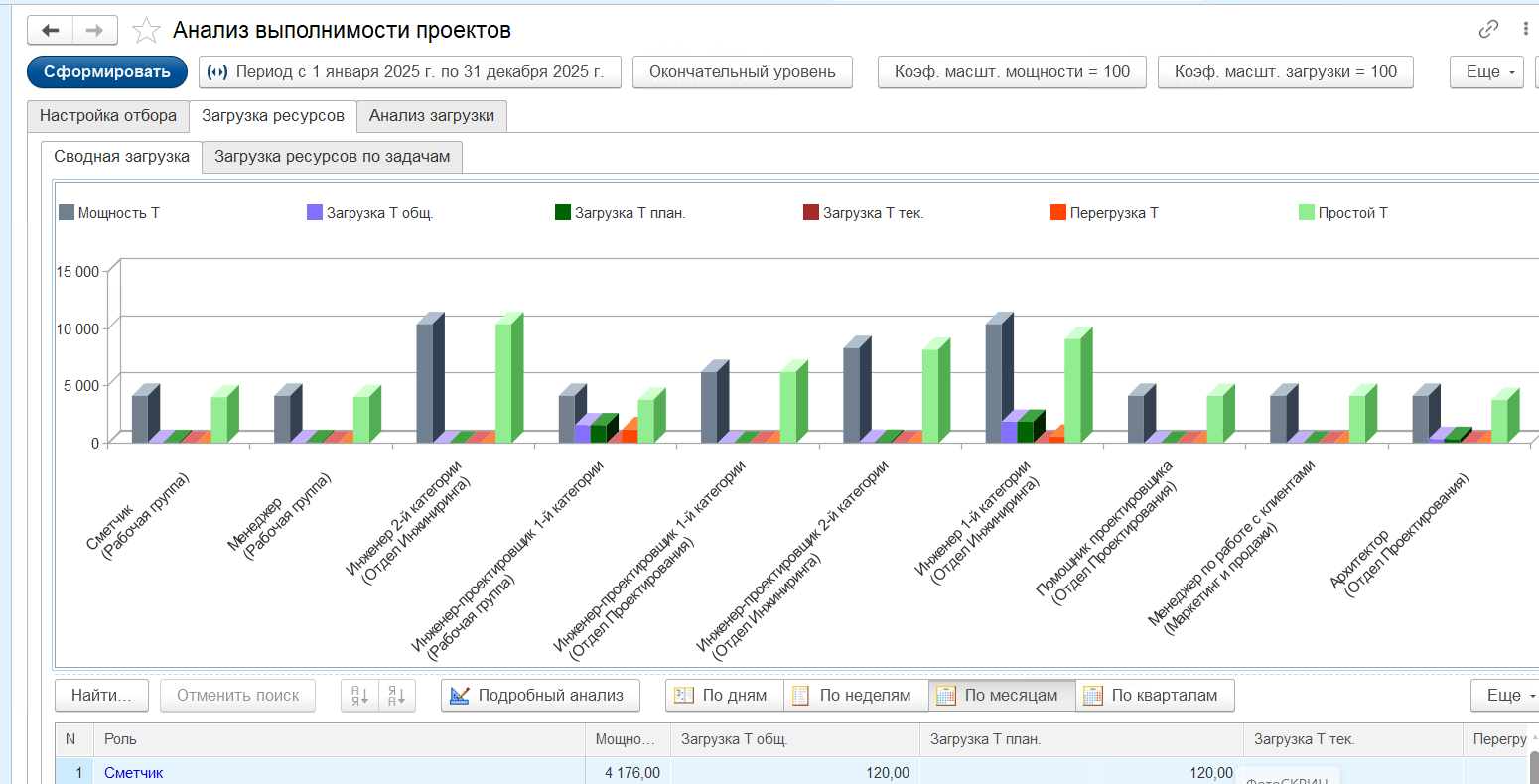Add page to favorites with star icon
Screen dimensions: 1539x784
tap(146, 31)
